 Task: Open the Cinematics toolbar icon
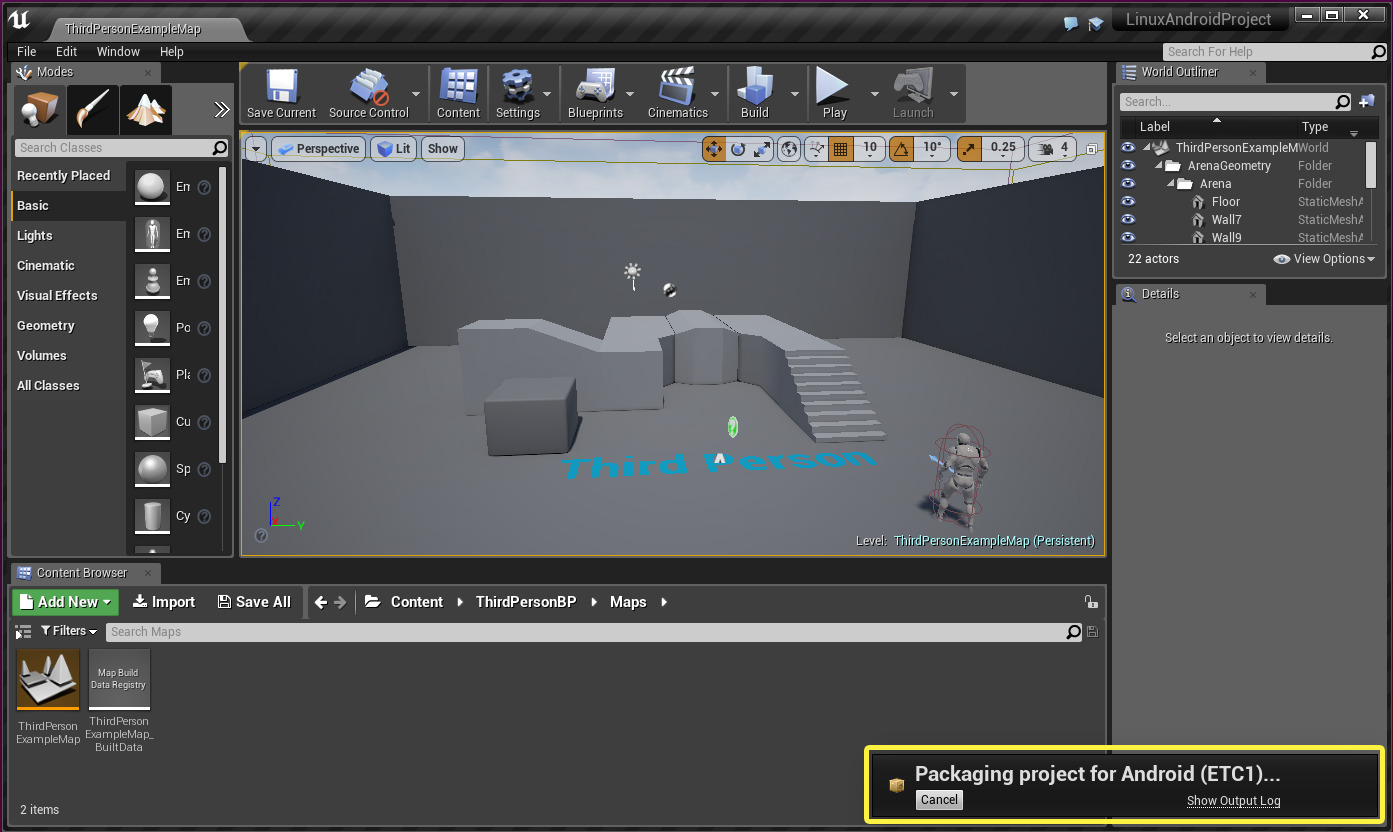677,93
